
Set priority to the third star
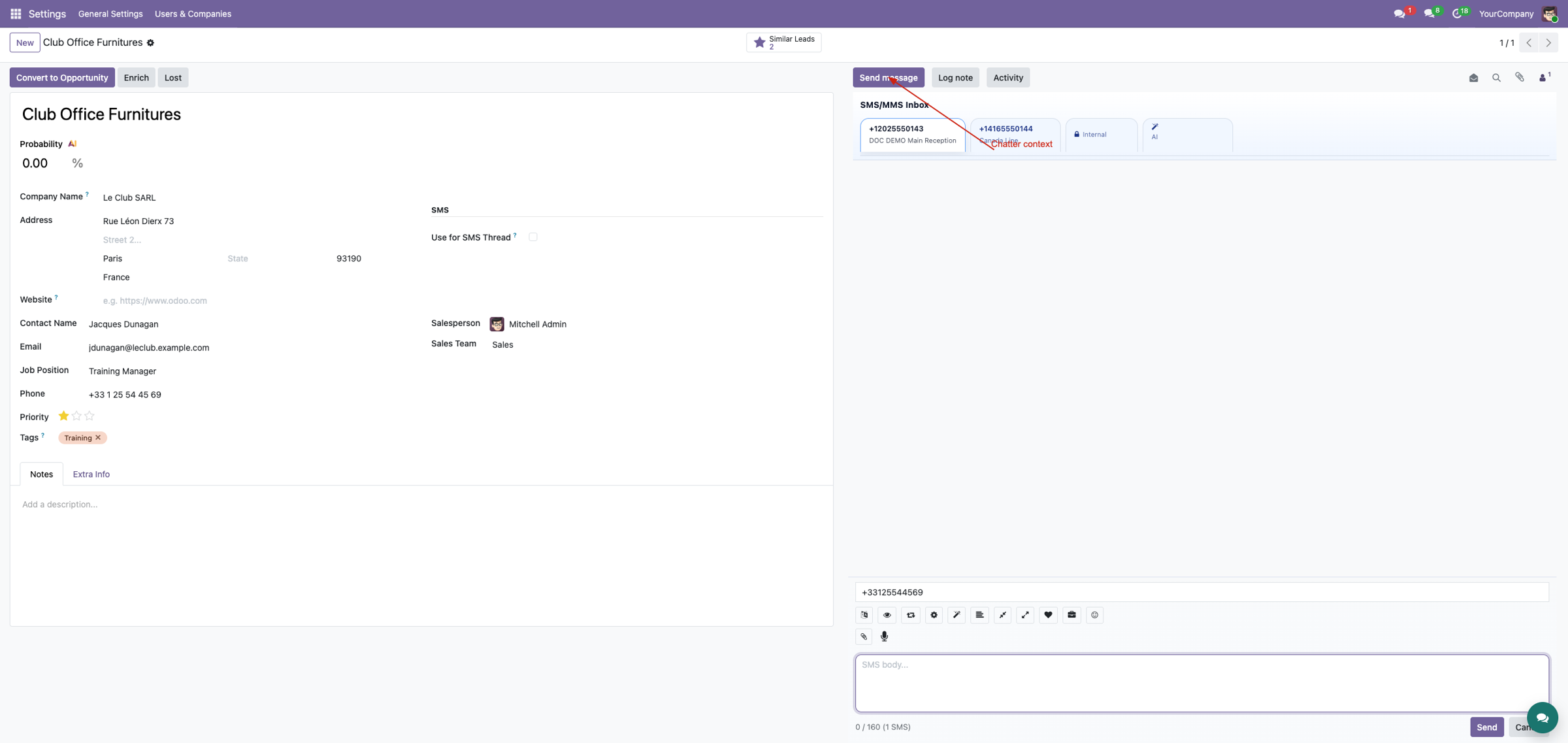pos(90,416)
